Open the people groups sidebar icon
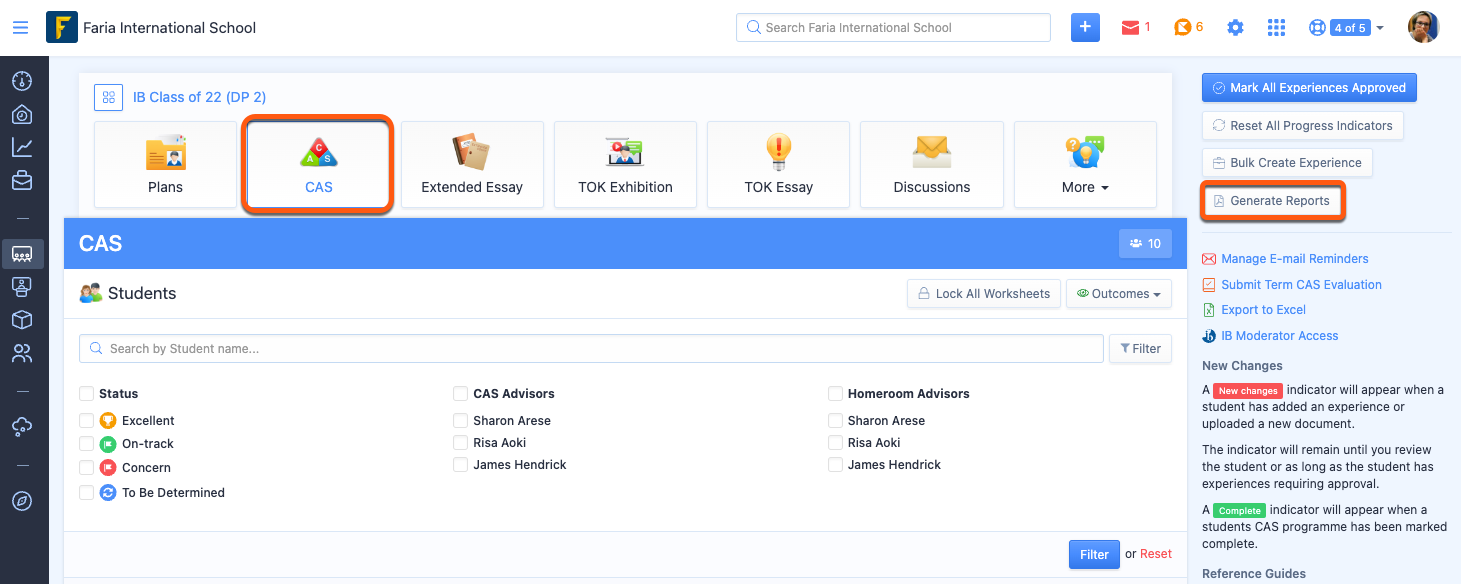 coord(22,353)
